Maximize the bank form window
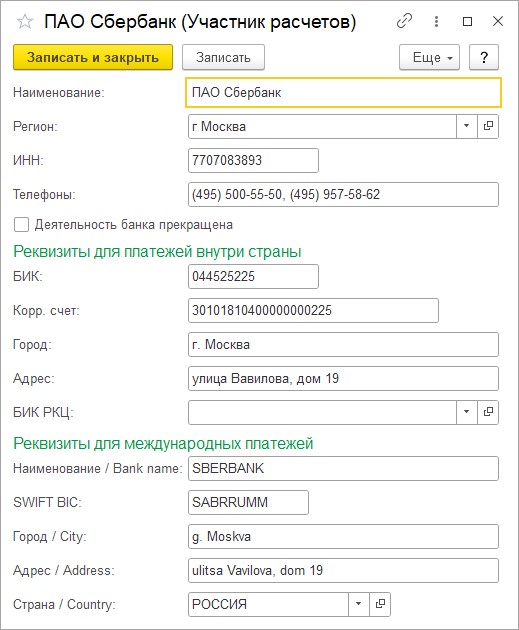Image resolution: width=519 pixels, height=630 pixels. [x=468, y=21]
